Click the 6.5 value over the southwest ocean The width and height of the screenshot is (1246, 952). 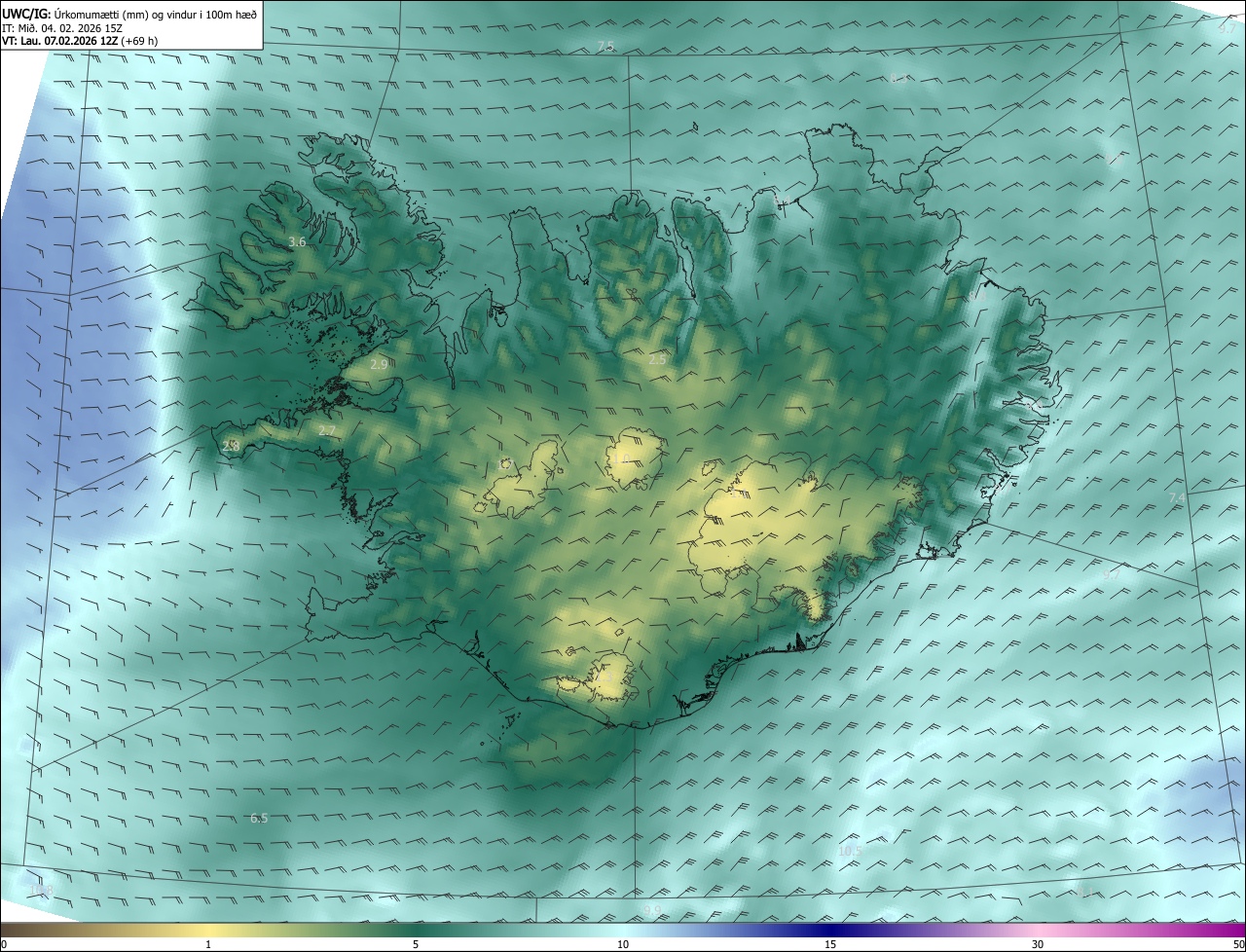[x=259, y=819]
